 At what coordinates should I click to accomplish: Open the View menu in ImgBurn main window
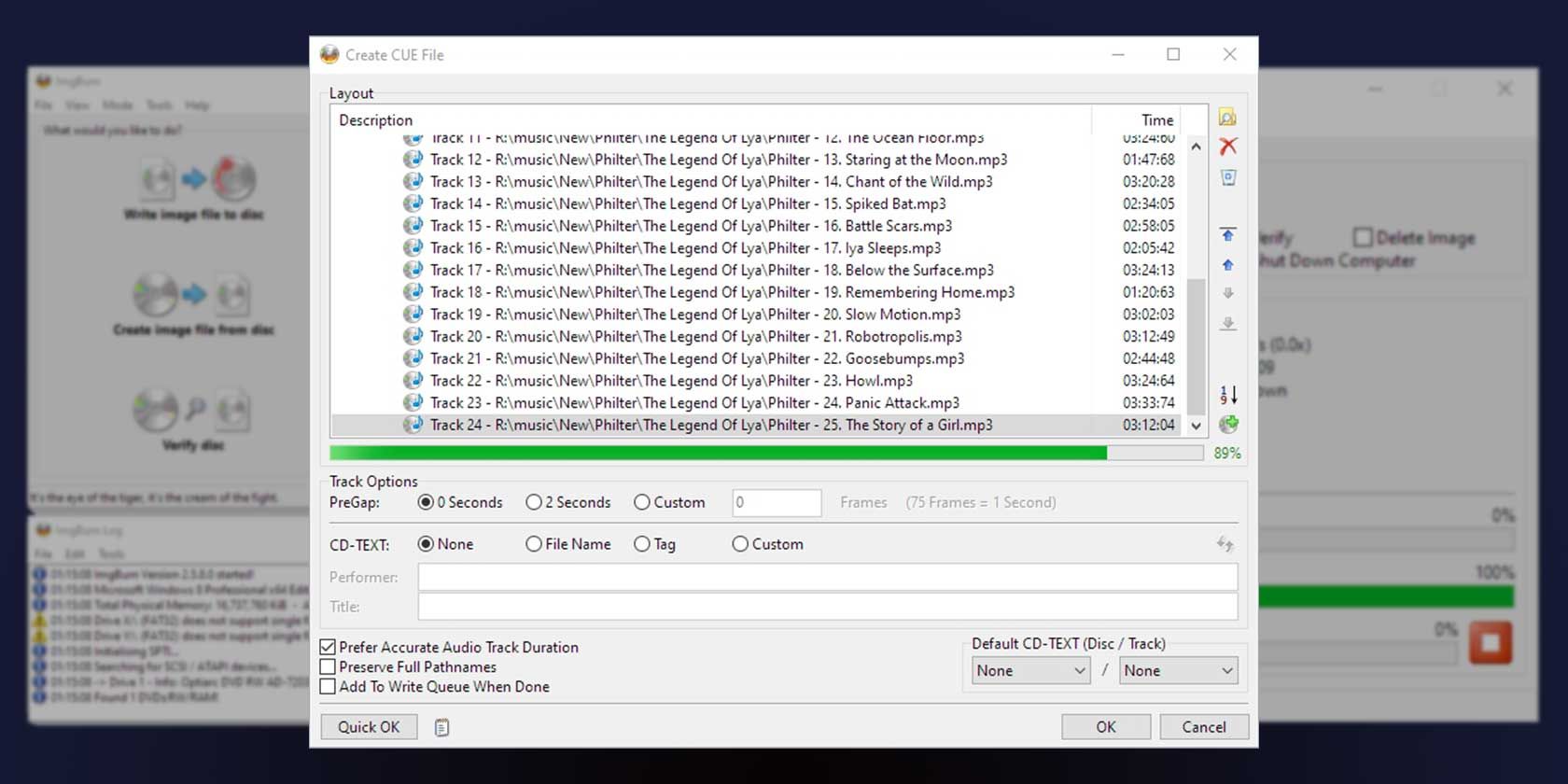[77, 105]
